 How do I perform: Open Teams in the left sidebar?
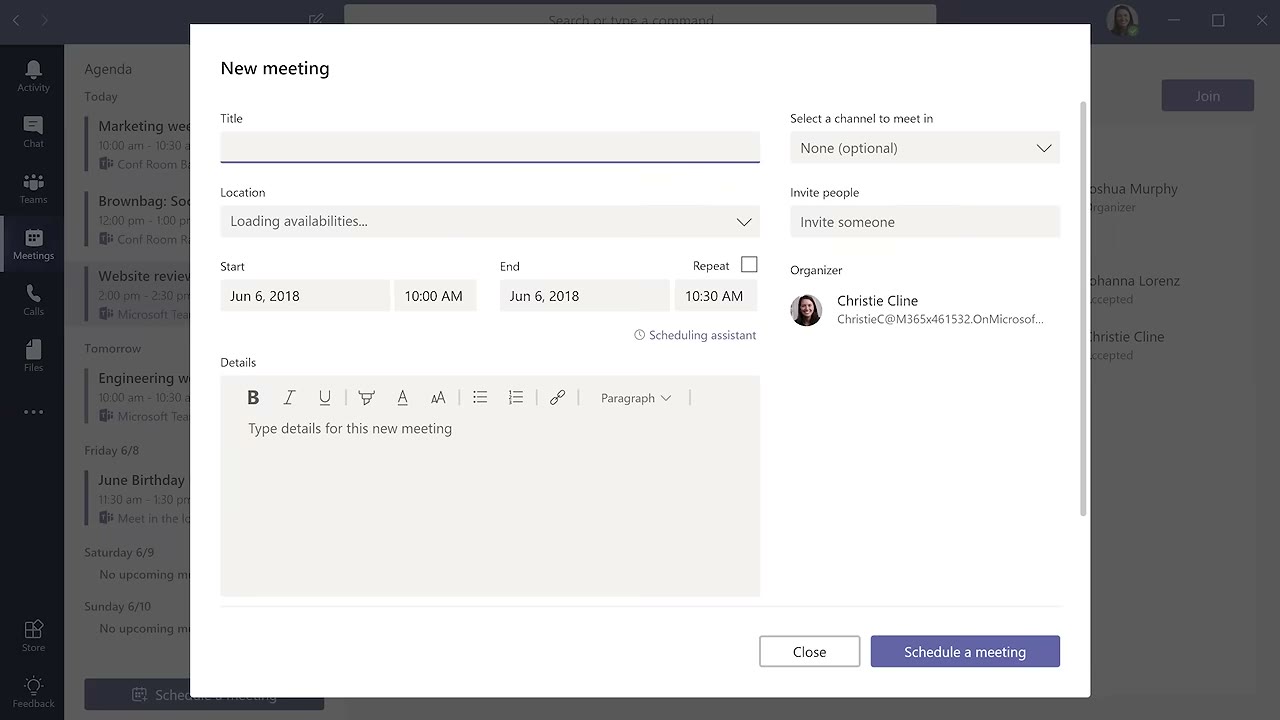[33, 187]
